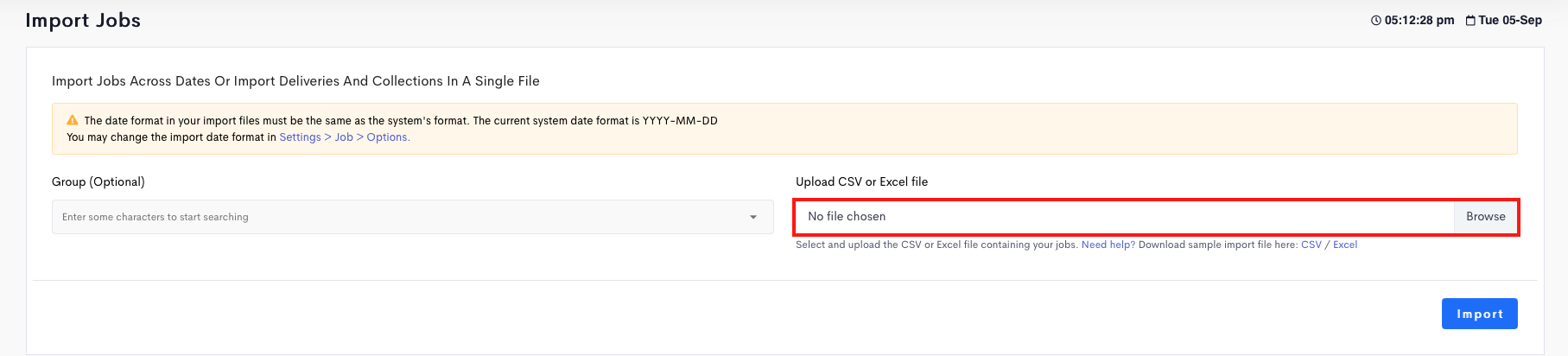Download the Excel sample import file
This screenshot has width=1568, height=356.
click(x=1345, y=245)
